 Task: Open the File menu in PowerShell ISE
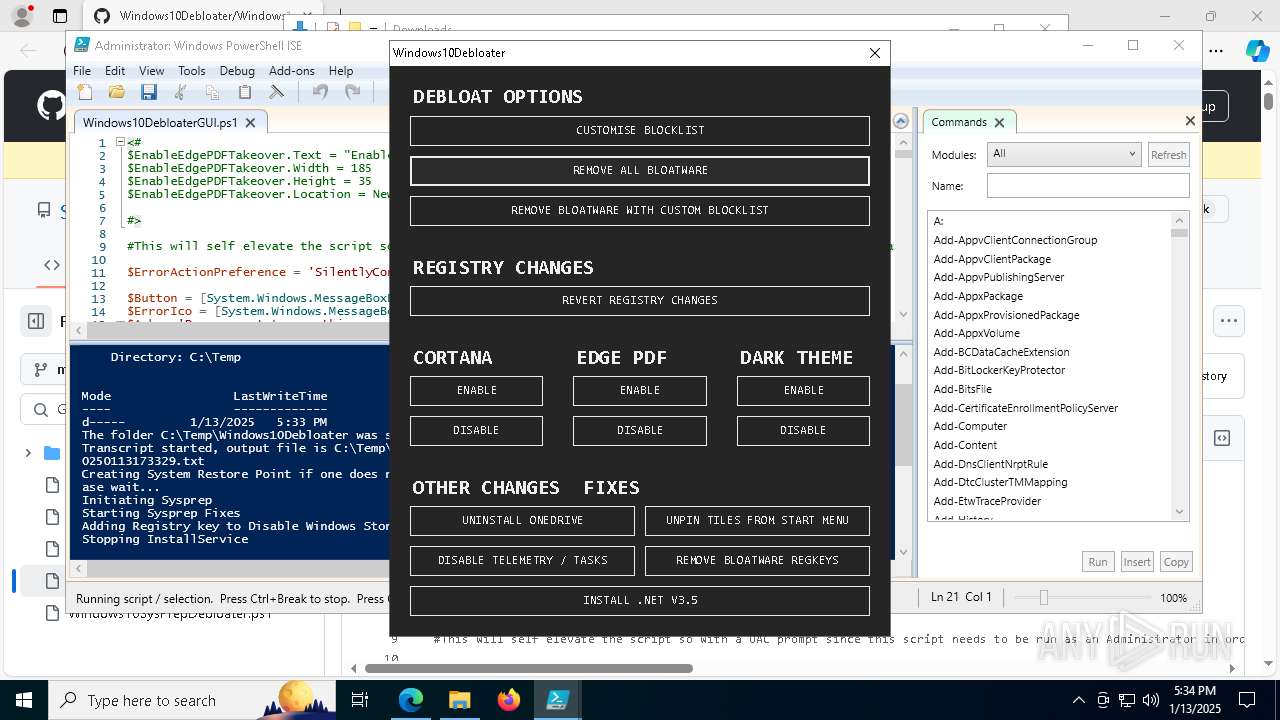click(82, 71)
